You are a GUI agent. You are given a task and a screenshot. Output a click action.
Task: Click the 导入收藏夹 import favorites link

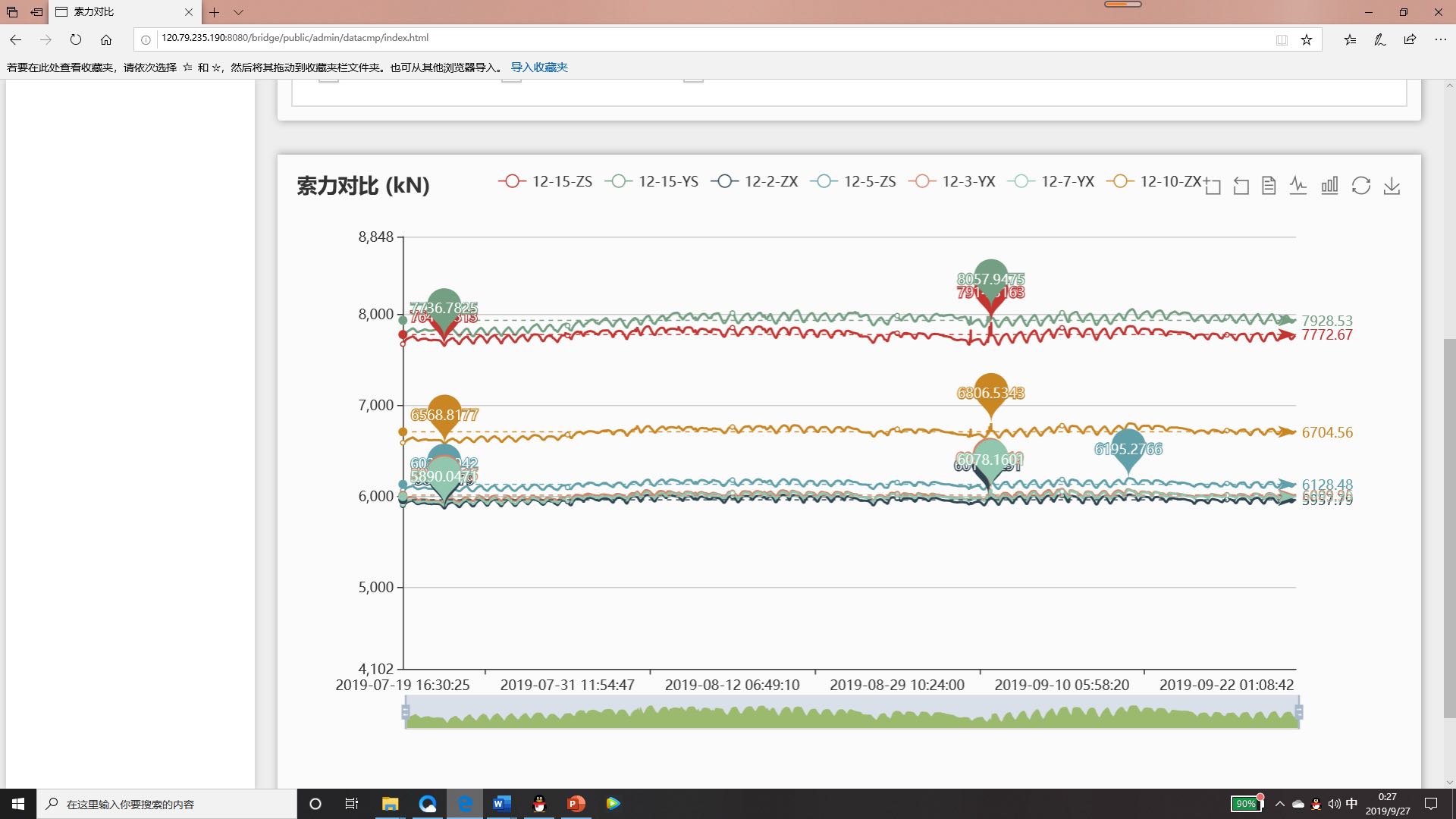pyautogui.click(x=539, y=67)
